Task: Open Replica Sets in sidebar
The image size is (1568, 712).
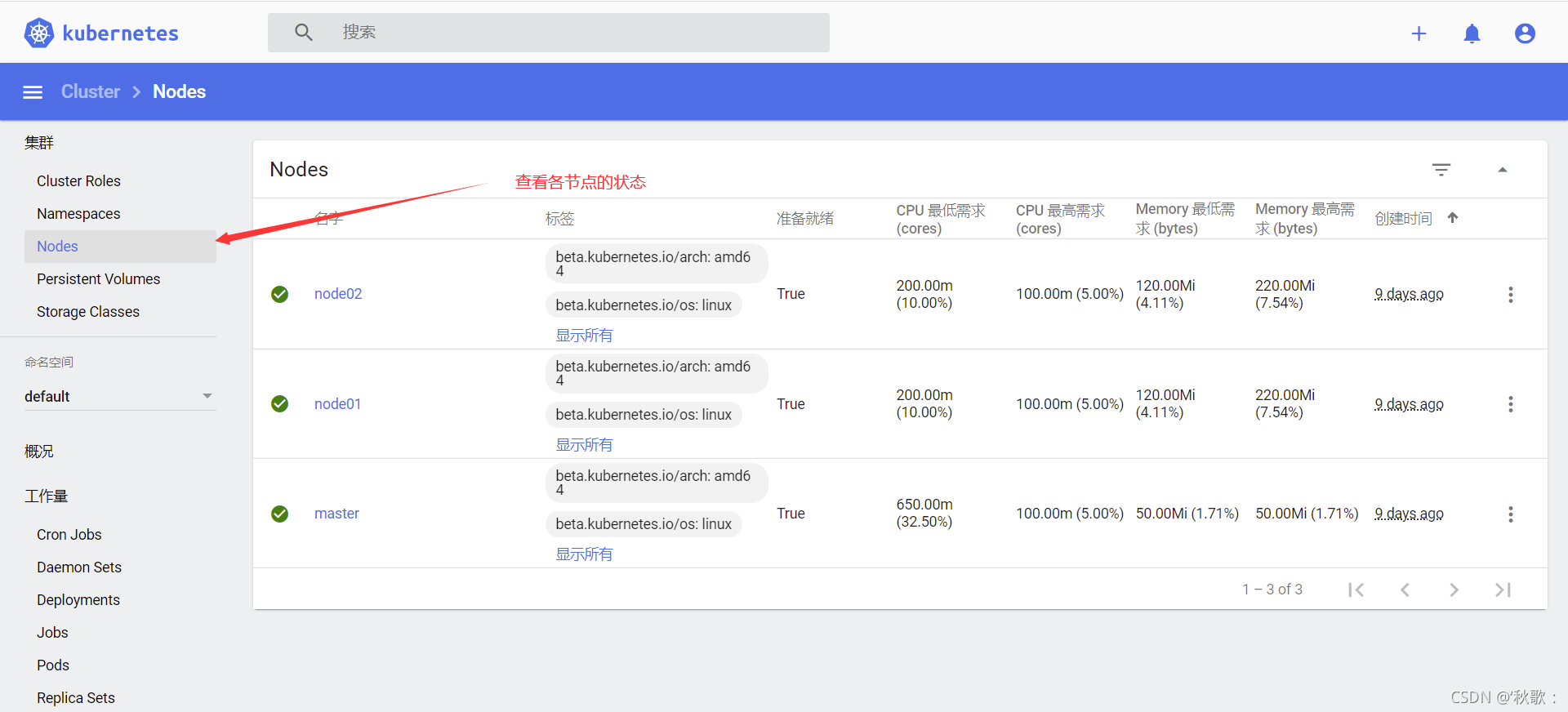Action: click(x=76, y=698)
